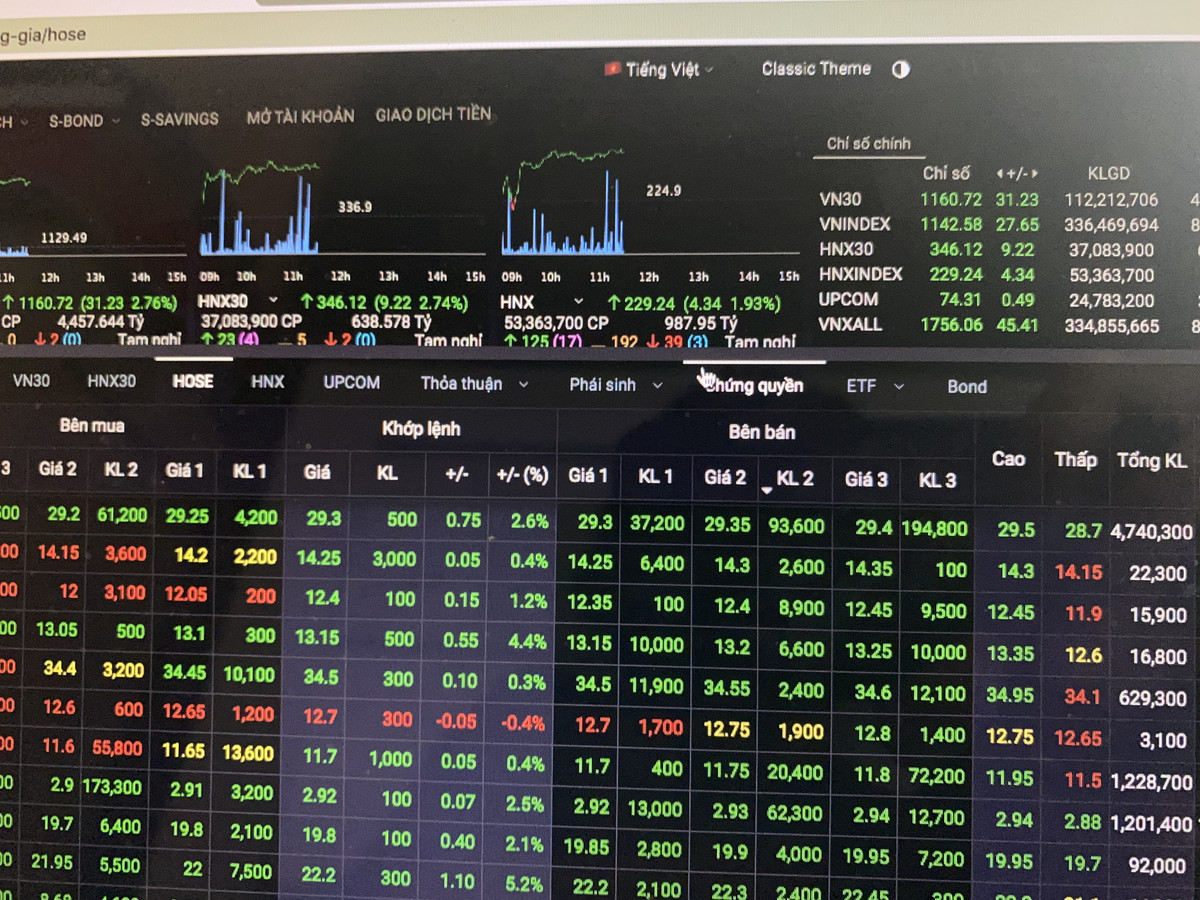Click the HNX intraday chart
This screenshot has width=1200, height=900.
point(563,205)
